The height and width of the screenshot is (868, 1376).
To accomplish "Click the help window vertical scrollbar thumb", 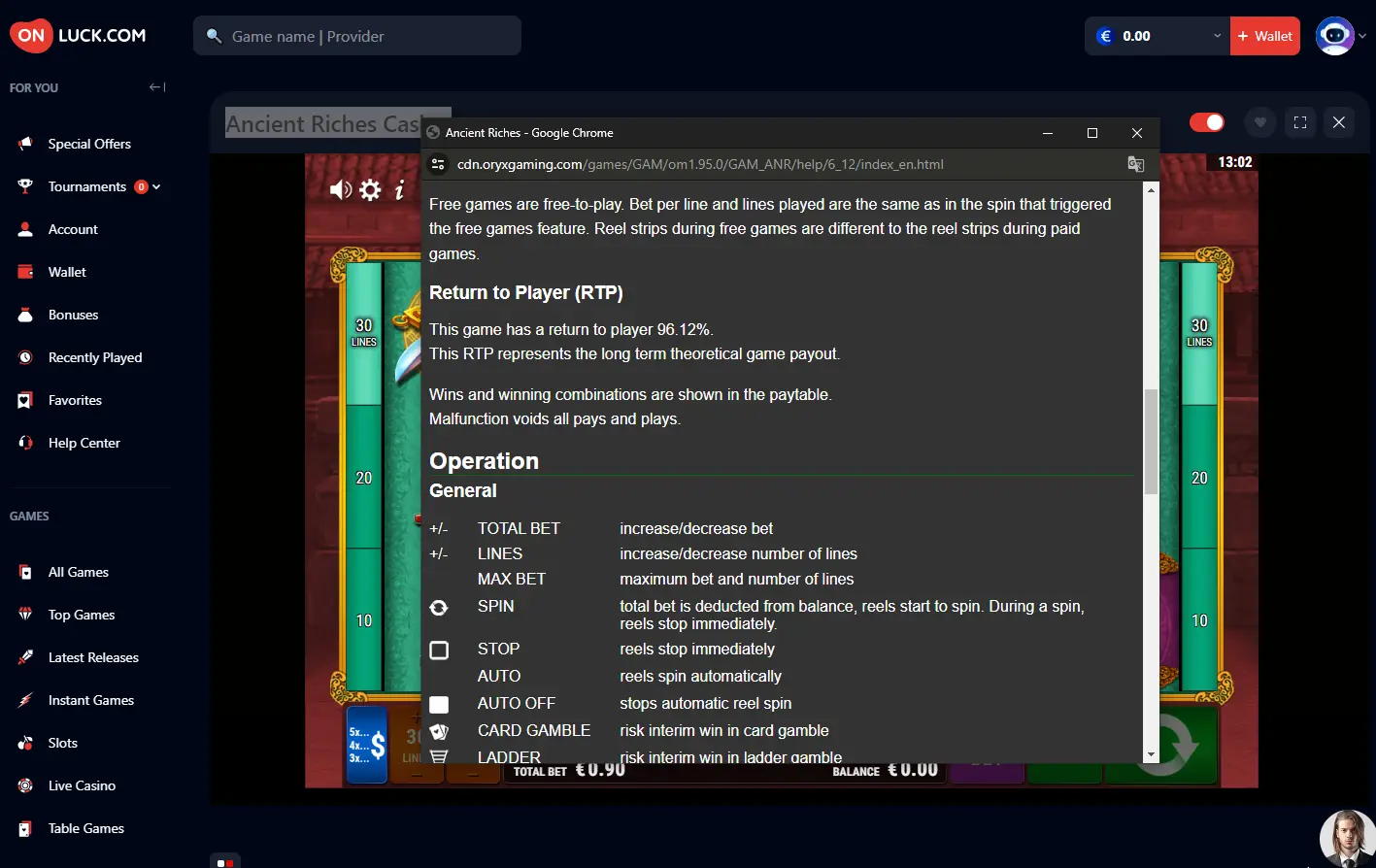I will [x=1151, y=442].
